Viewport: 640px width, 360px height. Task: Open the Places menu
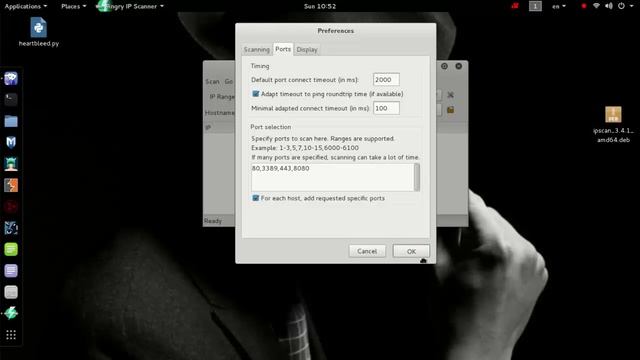[73, 6]
